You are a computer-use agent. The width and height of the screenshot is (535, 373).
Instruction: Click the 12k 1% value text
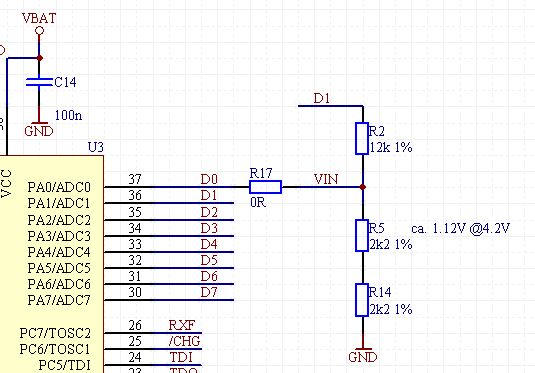coord(391,147)
